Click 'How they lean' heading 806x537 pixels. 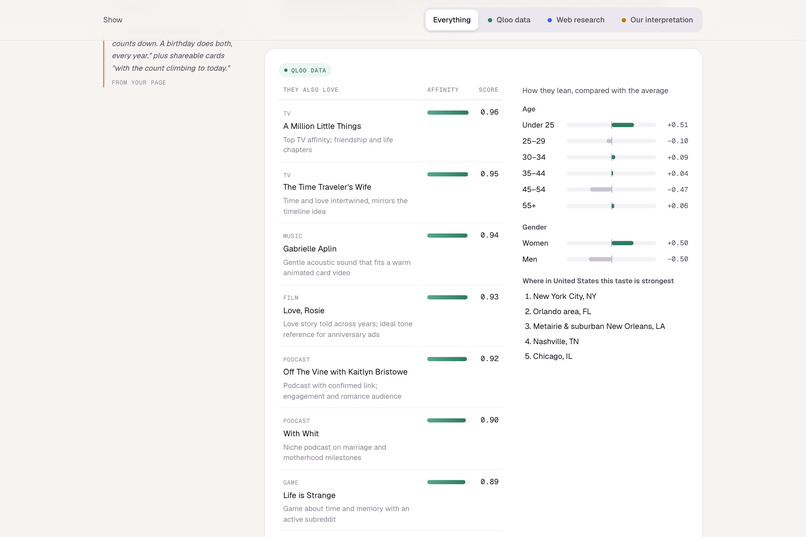click(595, 90)
